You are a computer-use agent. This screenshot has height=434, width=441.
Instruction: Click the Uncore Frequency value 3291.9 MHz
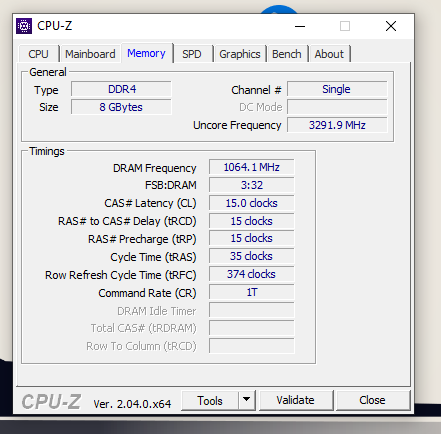(x=337, y=125)
